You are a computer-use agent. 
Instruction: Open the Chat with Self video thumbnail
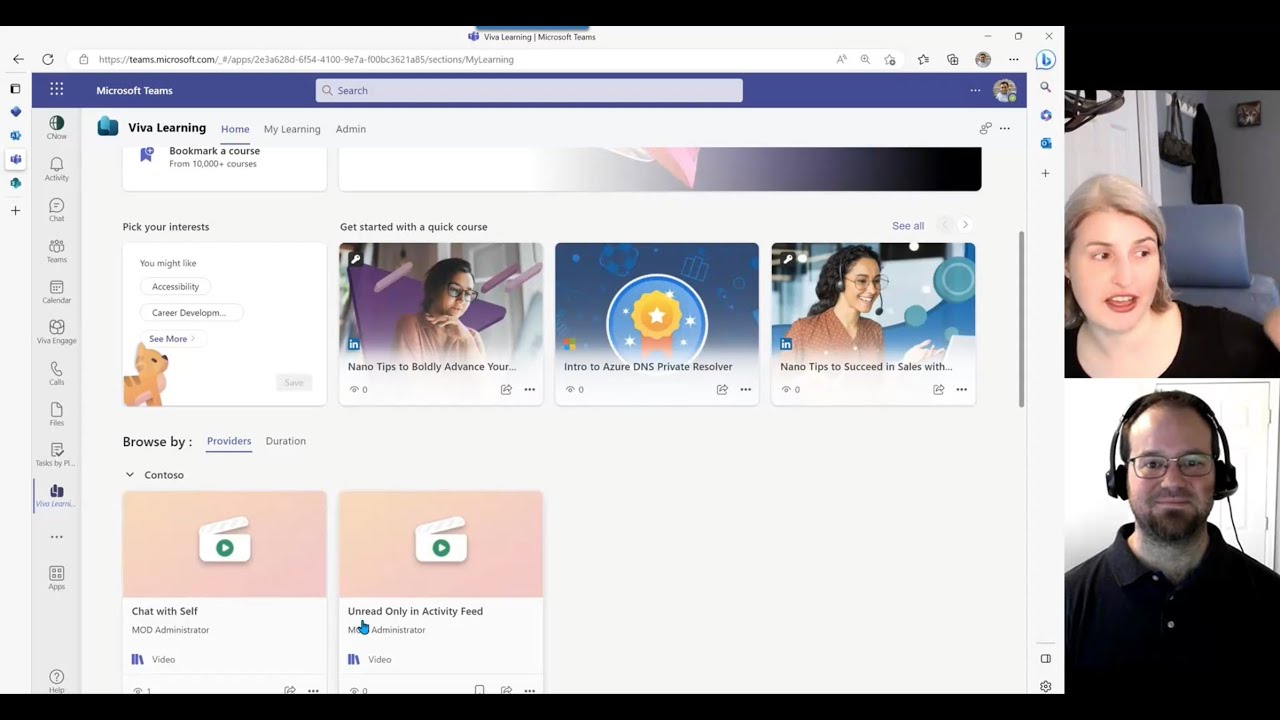pyautogui.click(x=224, y=544)
